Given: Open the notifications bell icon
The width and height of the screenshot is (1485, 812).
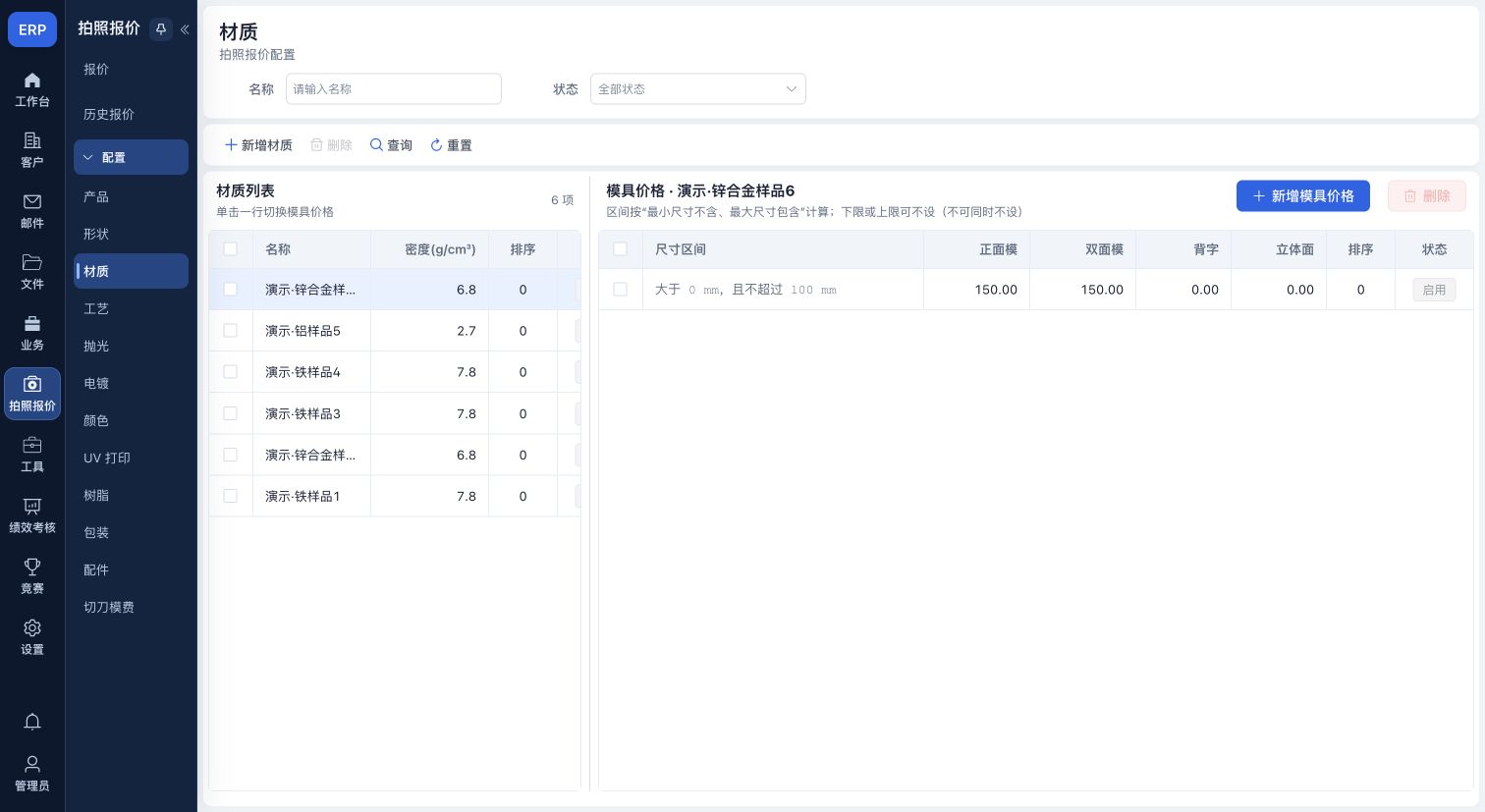Looking at the screenshot, I should [x=32, y=722].
